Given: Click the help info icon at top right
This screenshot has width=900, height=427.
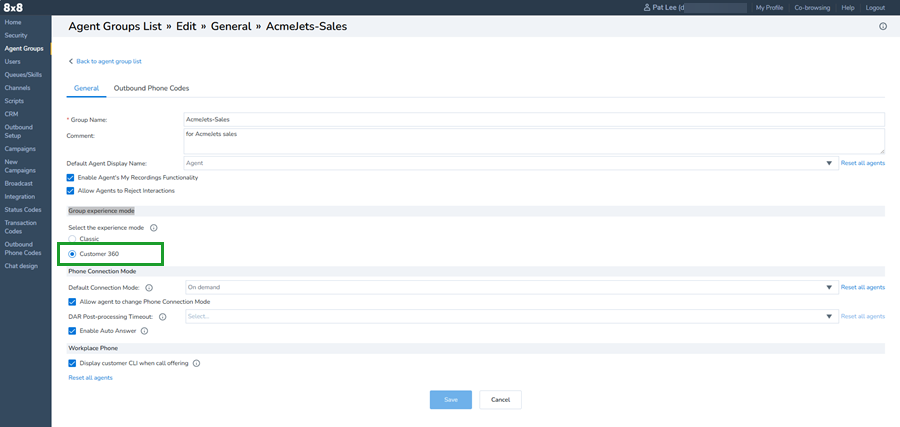Looking at the screenshot, I should [x=883, y=27].
